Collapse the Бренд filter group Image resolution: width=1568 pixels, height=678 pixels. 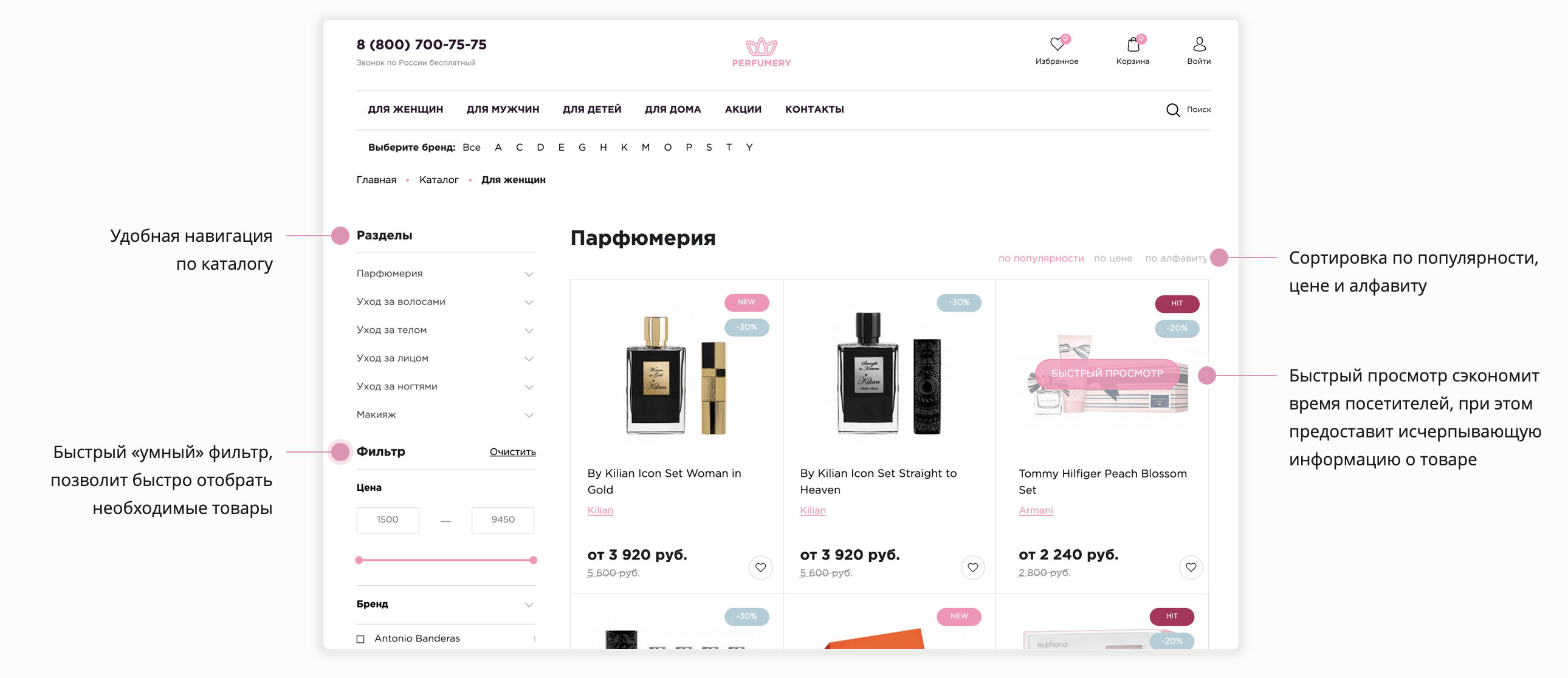(529, 604)
